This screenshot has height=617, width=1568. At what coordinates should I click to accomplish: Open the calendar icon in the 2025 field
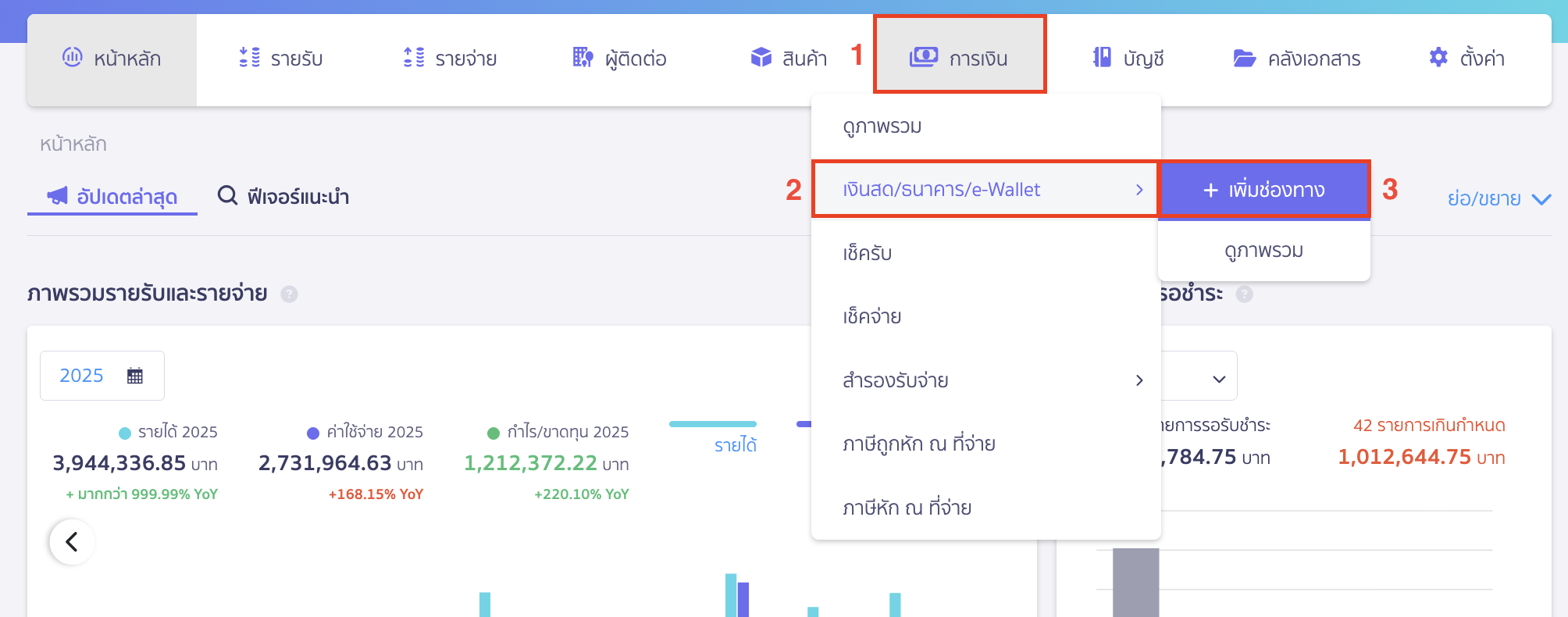[135, 376]
